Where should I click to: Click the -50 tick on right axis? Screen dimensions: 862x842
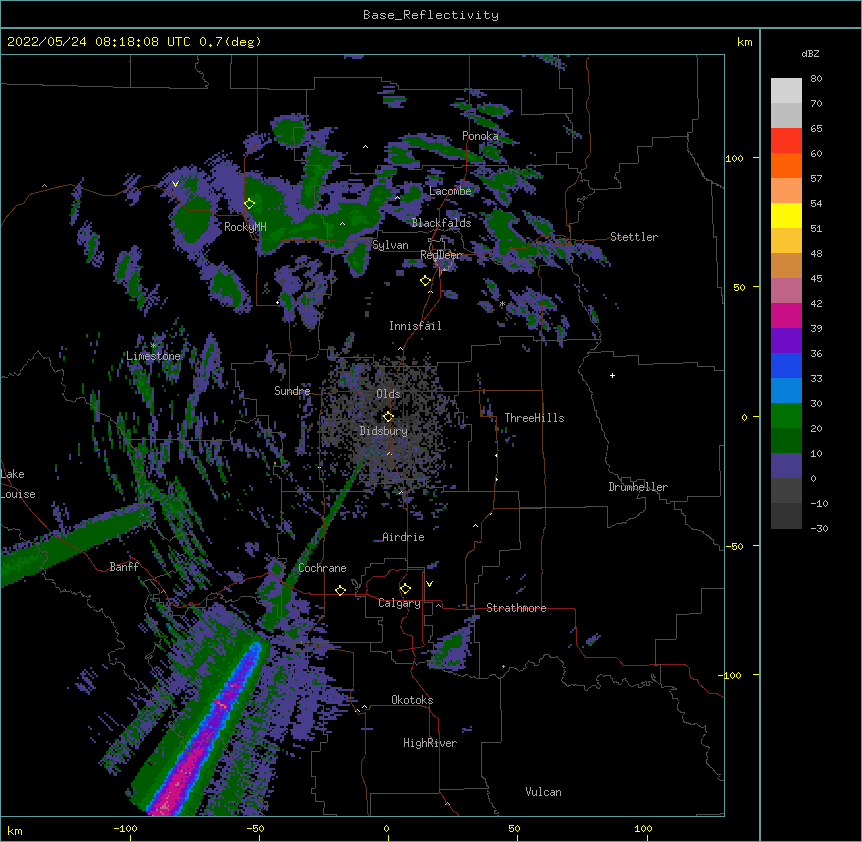coord(733,546)
